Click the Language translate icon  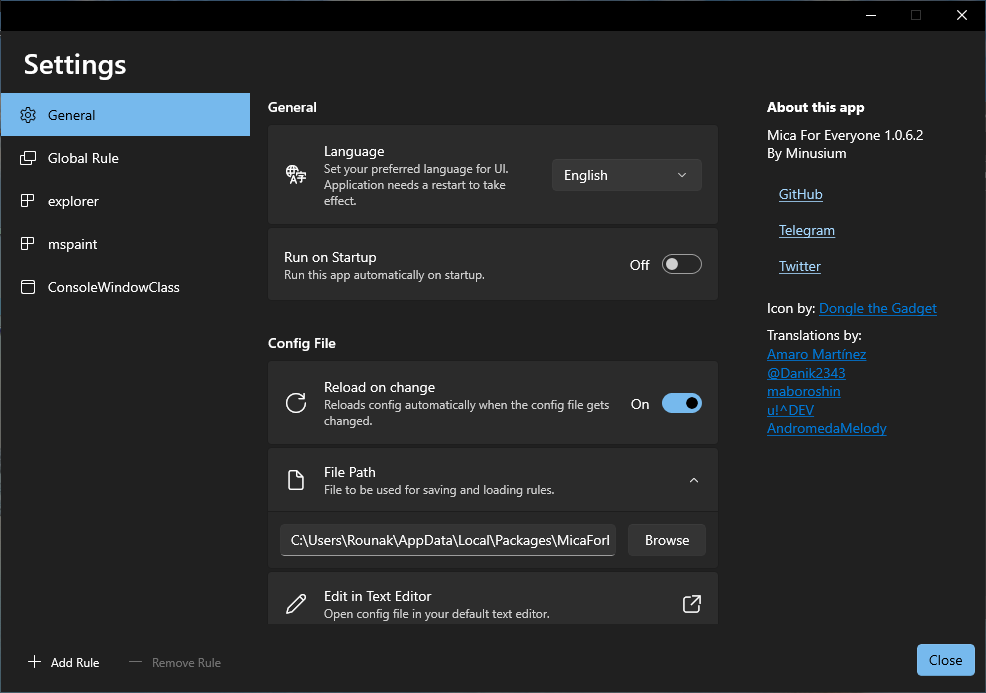(x=296, y=175)
